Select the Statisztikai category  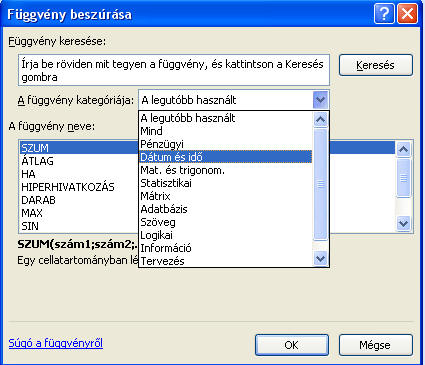(x=225, y=183)
